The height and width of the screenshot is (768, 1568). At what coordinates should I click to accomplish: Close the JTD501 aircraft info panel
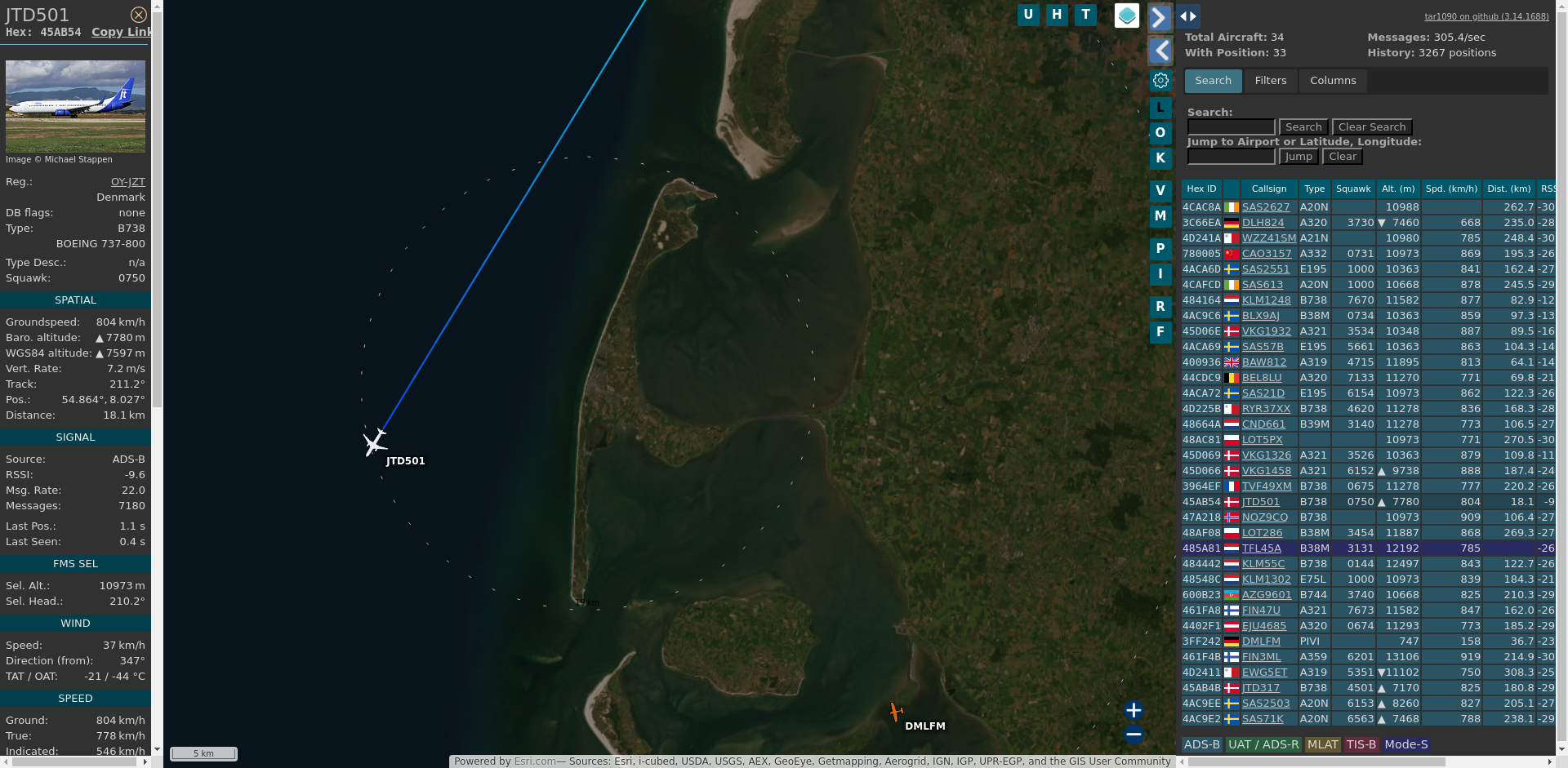coord(139,15)
